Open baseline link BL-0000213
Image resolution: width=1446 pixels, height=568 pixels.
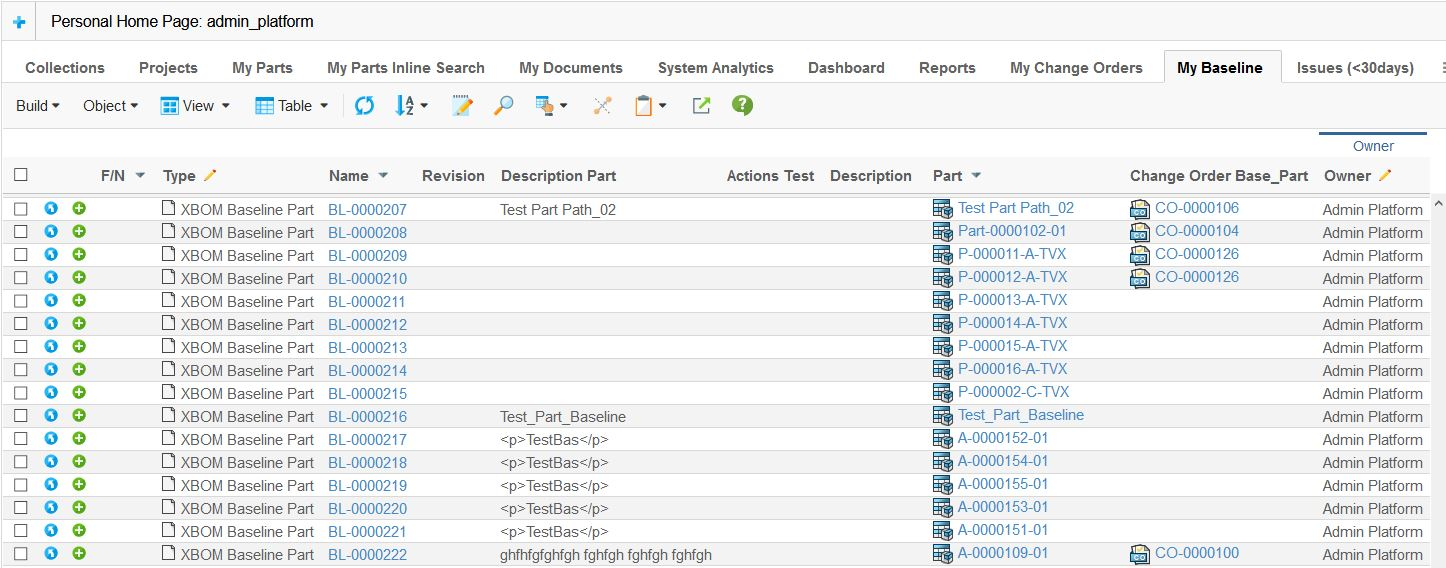pyautogui.click(x=367, y=348)
